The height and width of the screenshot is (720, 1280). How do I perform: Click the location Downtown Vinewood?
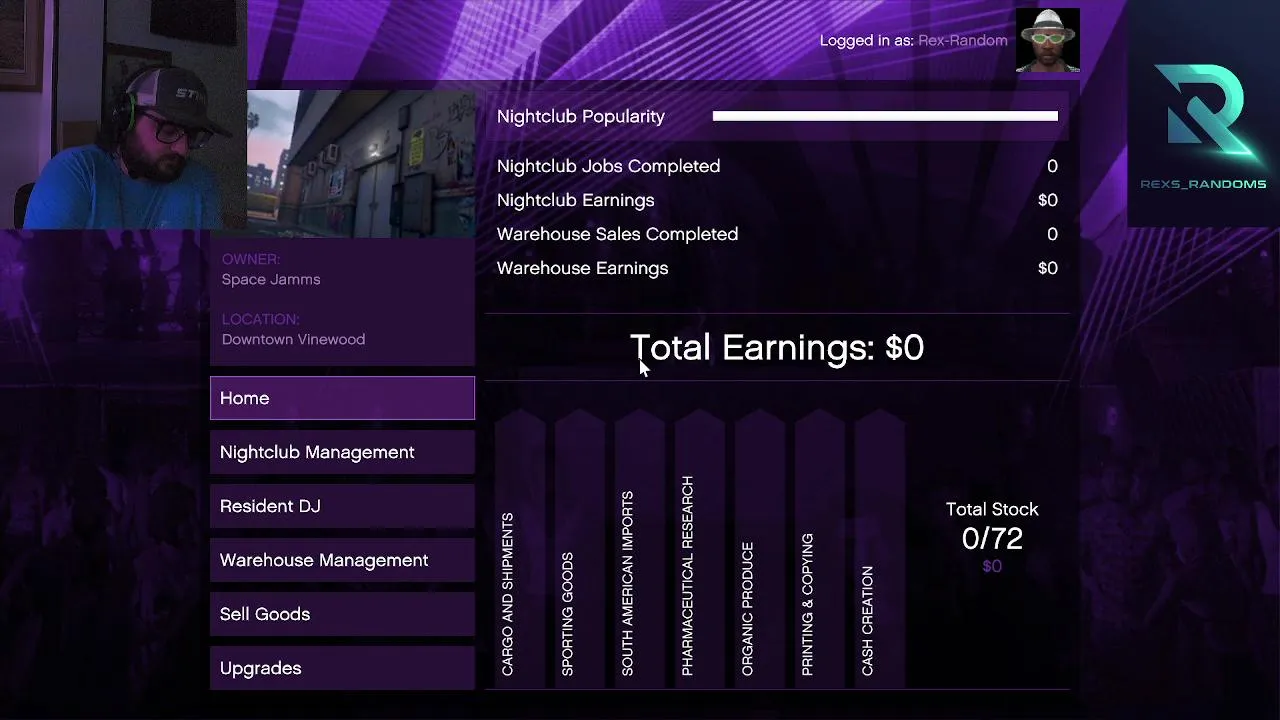click(x=293, y=339)
